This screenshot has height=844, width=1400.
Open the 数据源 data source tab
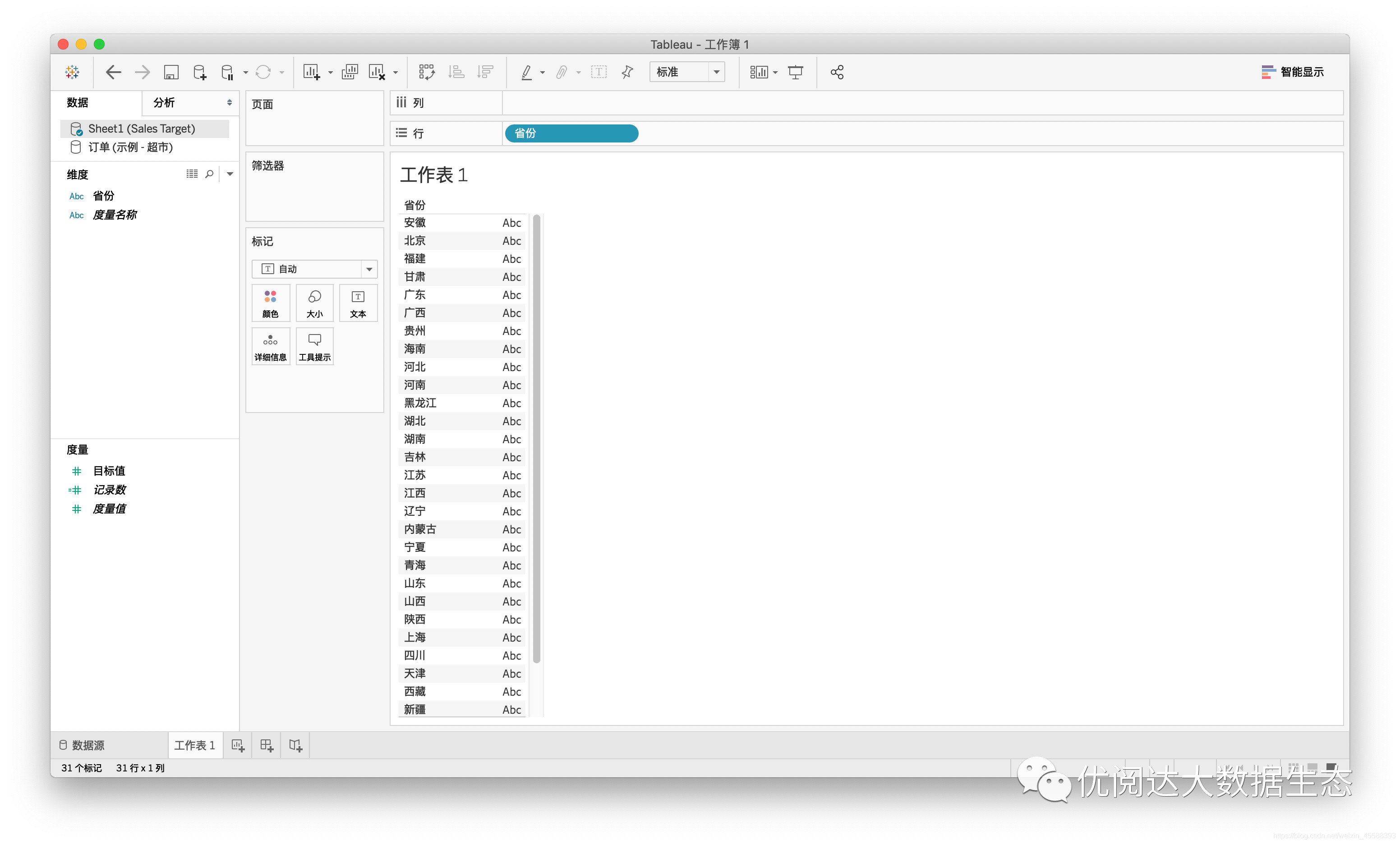coord(82,745)
